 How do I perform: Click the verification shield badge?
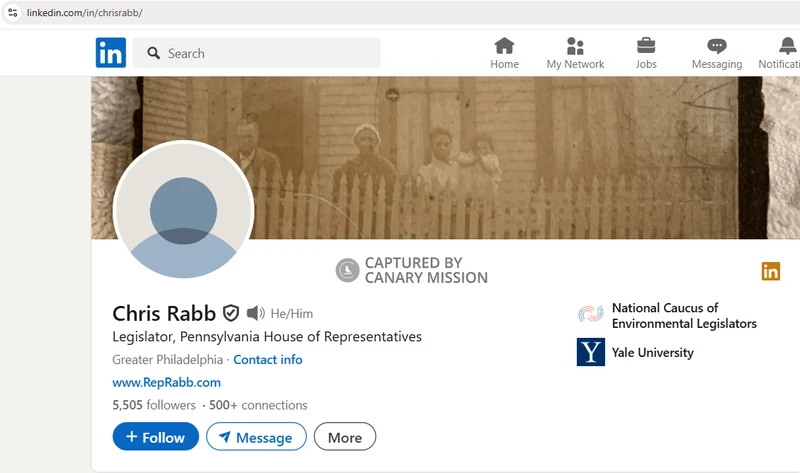click(231, 313)
